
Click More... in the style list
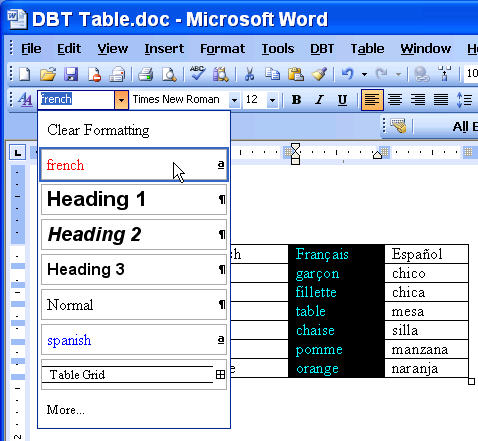(134, 410)
